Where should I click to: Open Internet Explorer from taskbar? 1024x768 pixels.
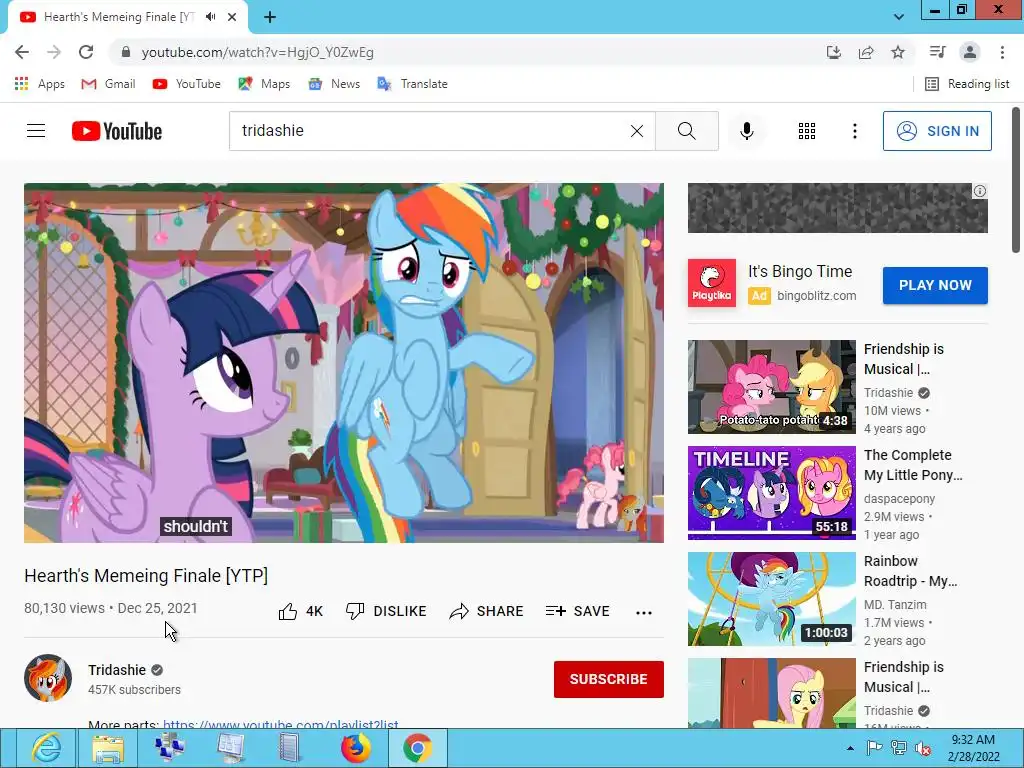pyautogui.click(x=47, y=748)
